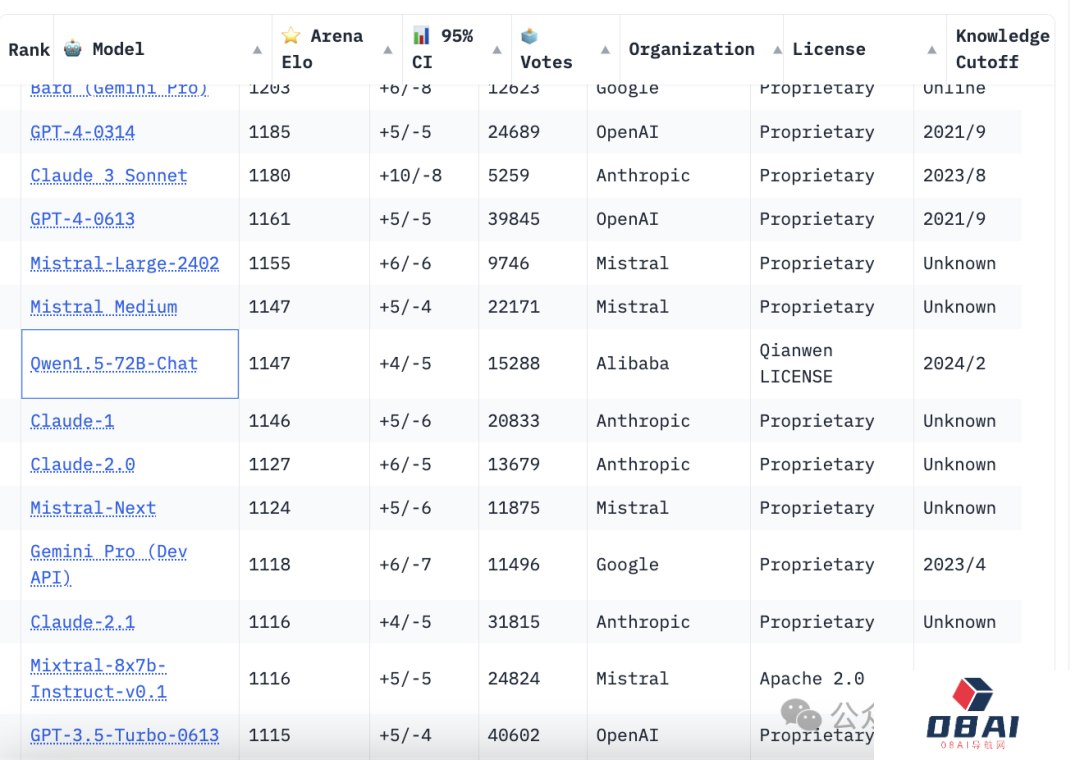The width and height of the screenshot is (1080, 760).
Task: Follow the Mixtral-8x7b-Instruct-v0.1 link
Action: [x=98, y=678]
